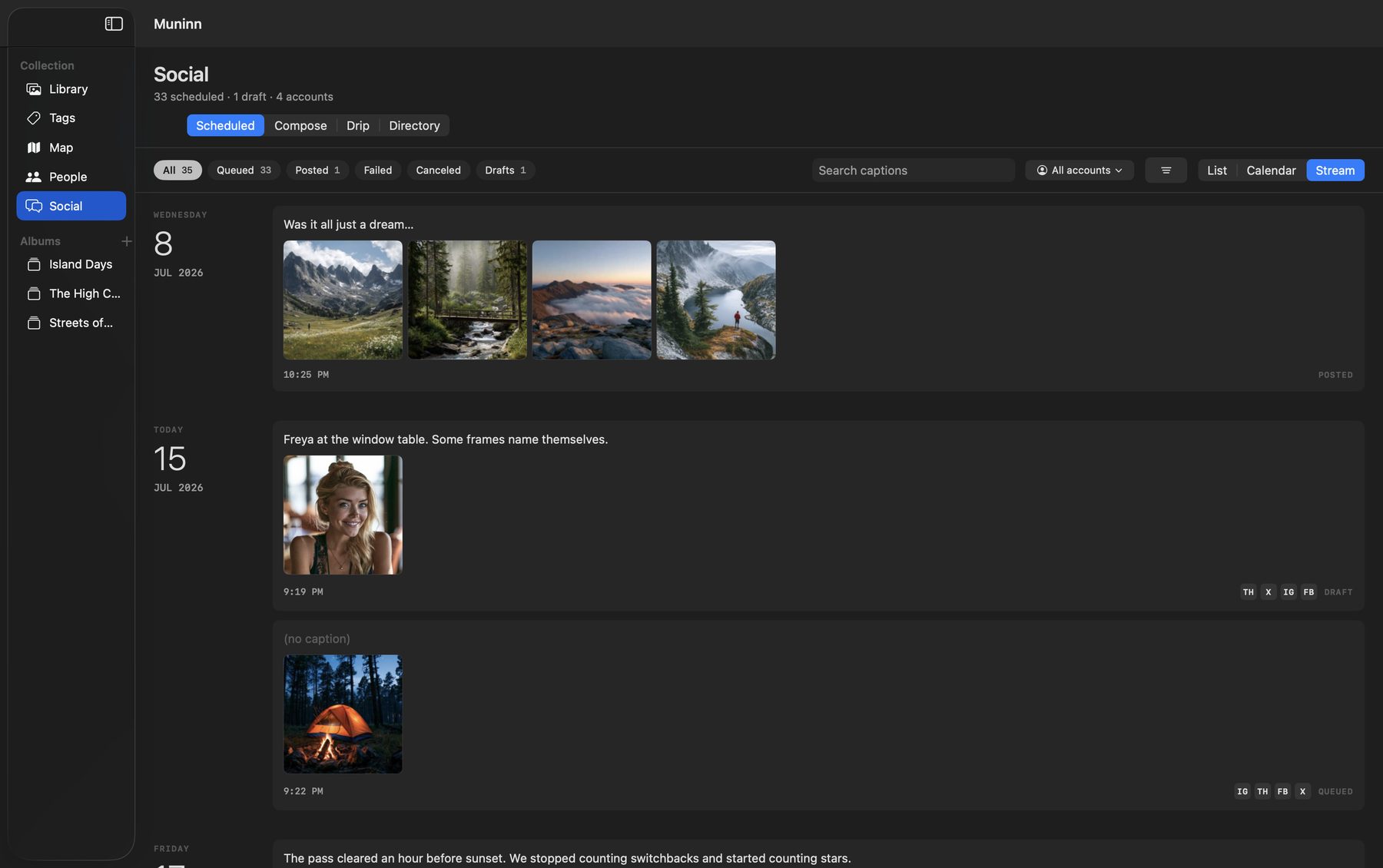
Task: Click the (no caption) placeholder text
Action: click(317, 638)
